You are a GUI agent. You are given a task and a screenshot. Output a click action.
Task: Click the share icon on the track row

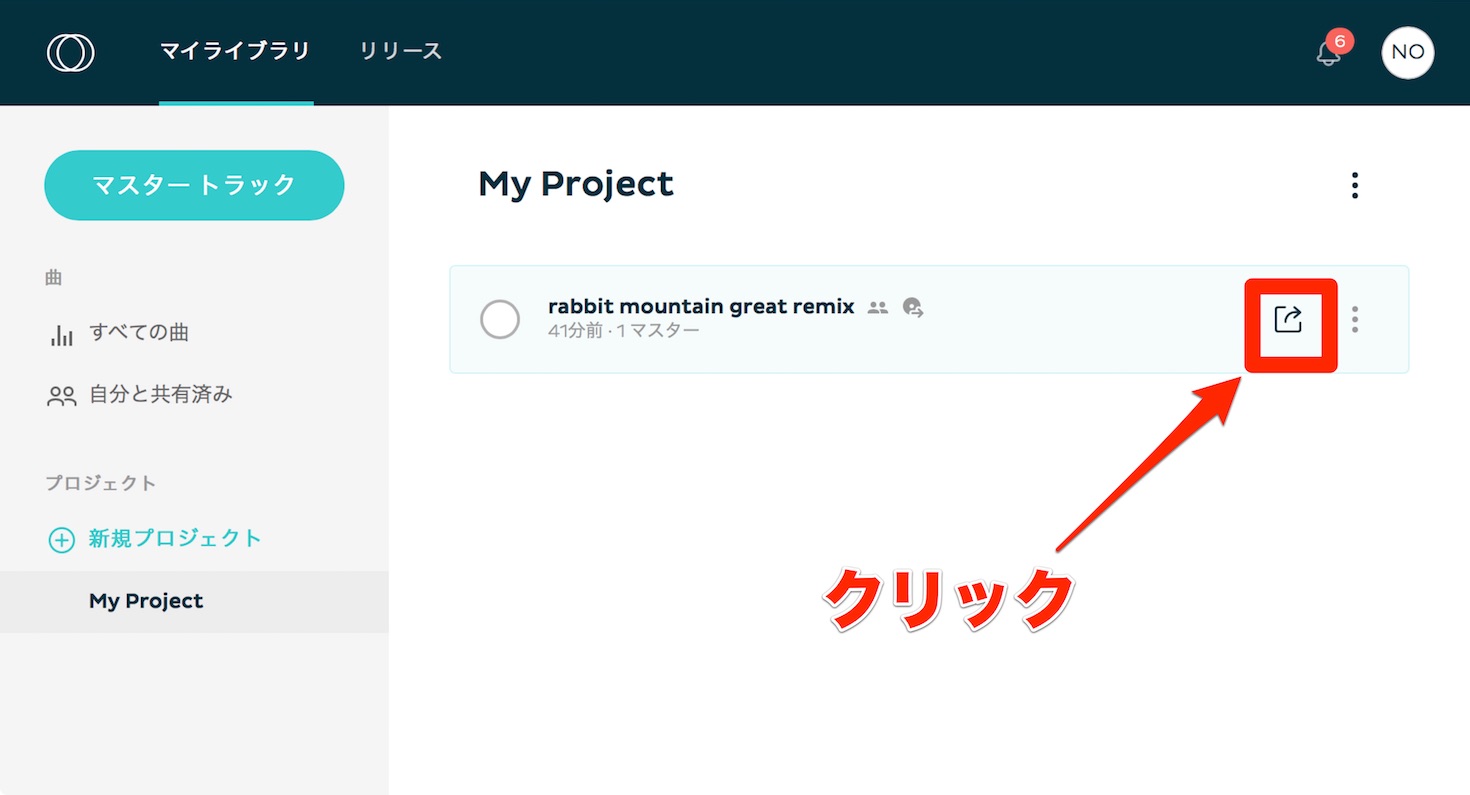[1289, 320]
